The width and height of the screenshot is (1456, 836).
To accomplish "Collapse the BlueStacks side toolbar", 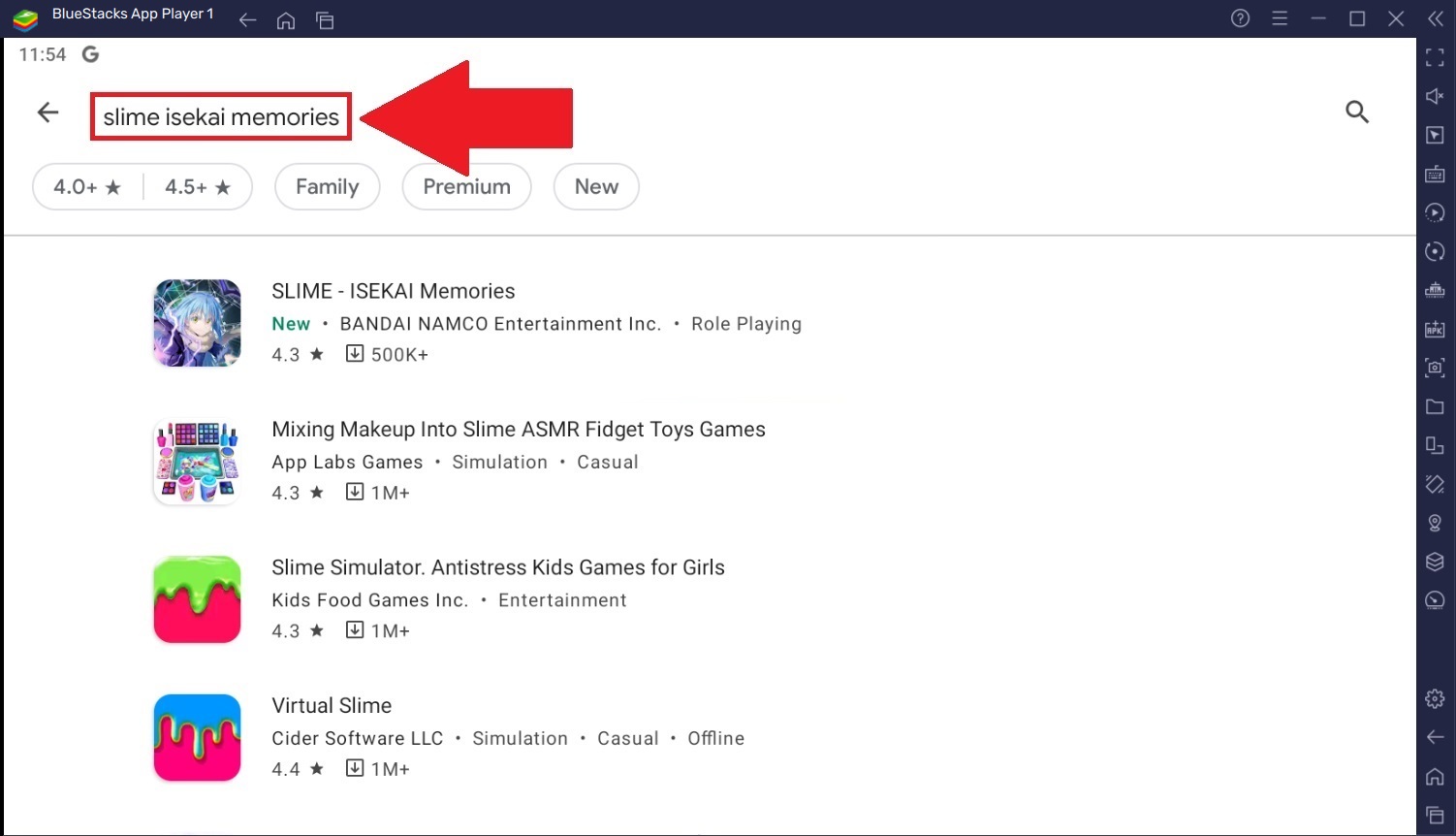I will tap(1436, 18).
